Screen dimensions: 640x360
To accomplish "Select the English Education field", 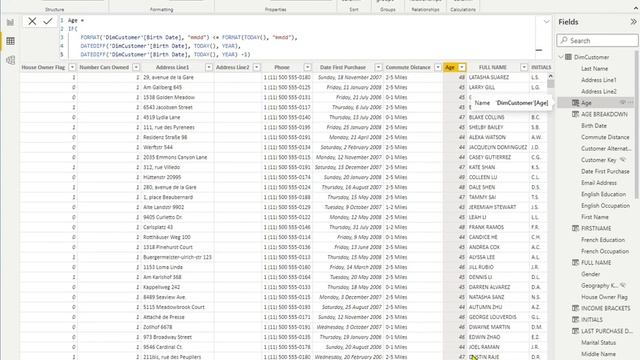I will point(603,194).
